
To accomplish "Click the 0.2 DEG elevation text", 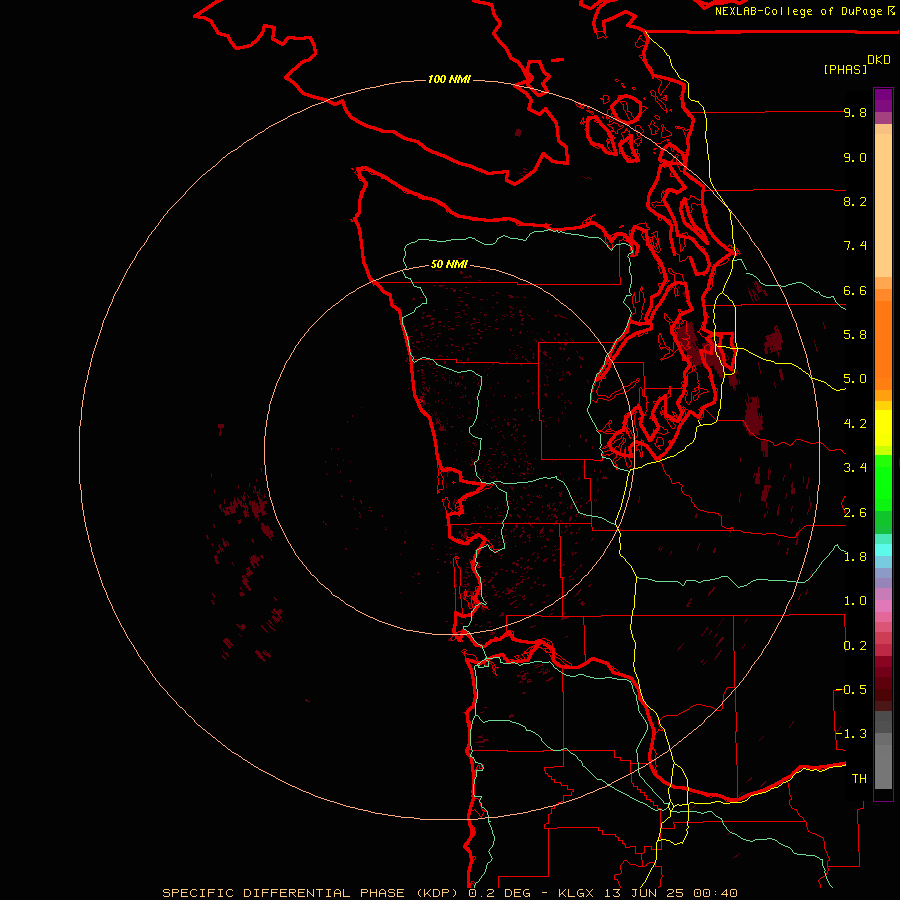I will click(x=501, y=893).
